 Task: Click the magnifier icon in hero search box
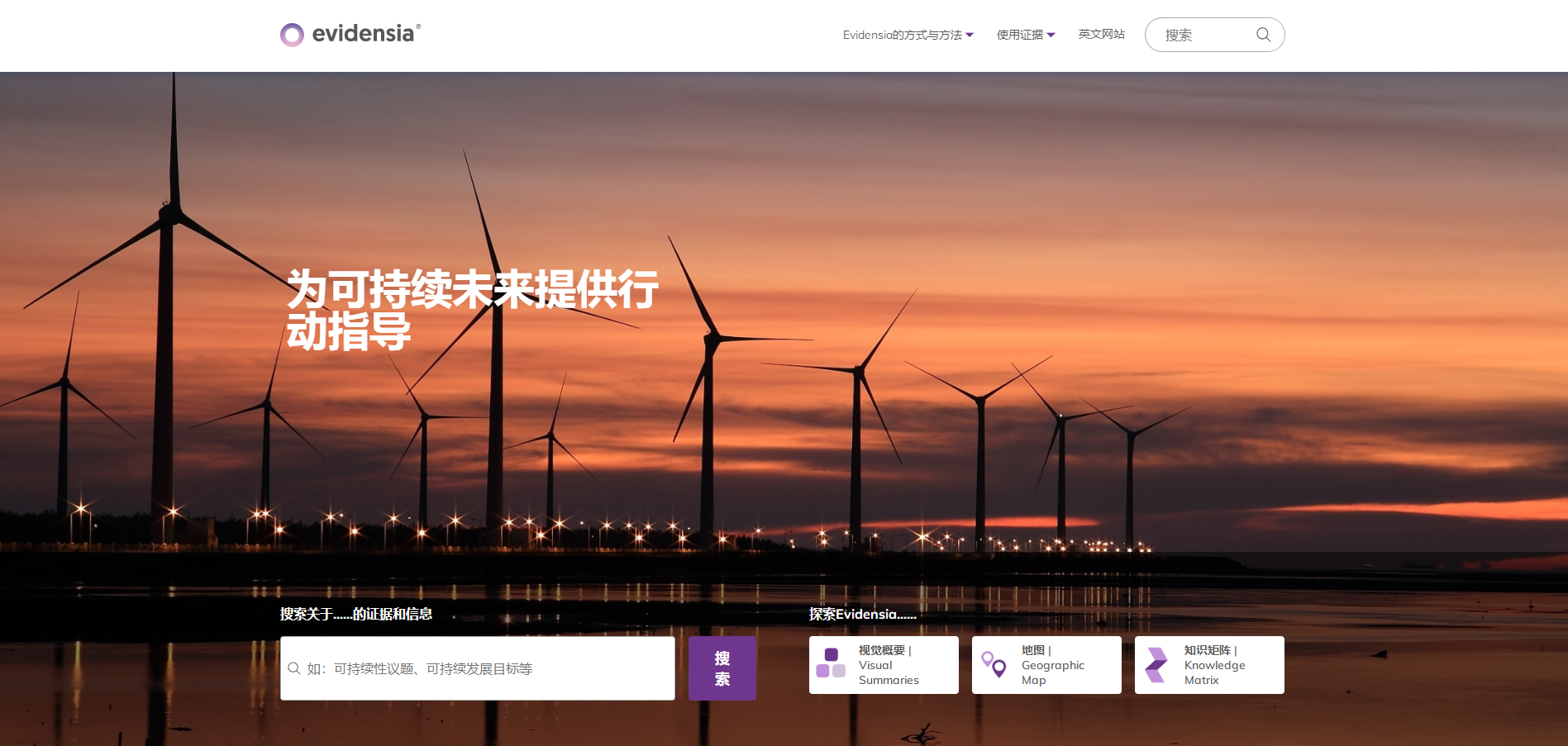[293, 668]
